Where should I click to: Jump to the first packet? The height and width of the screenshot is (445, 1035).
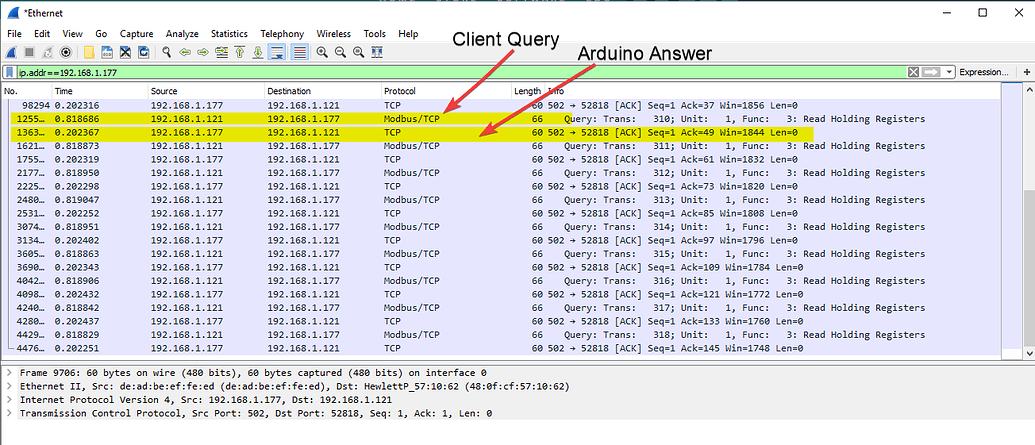point(240,52)
